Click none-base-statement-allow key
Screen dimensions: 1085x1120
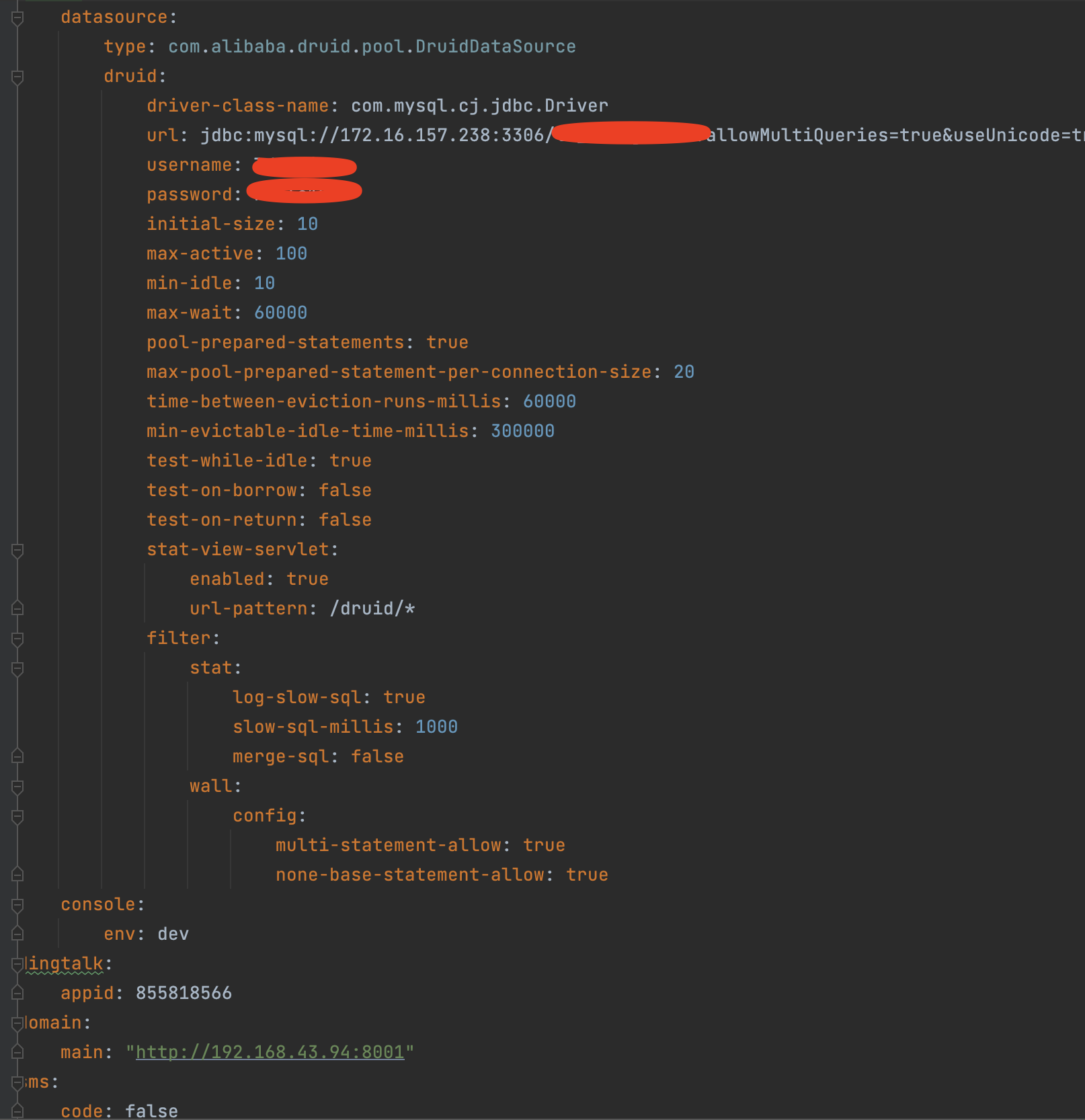point(409,875)
